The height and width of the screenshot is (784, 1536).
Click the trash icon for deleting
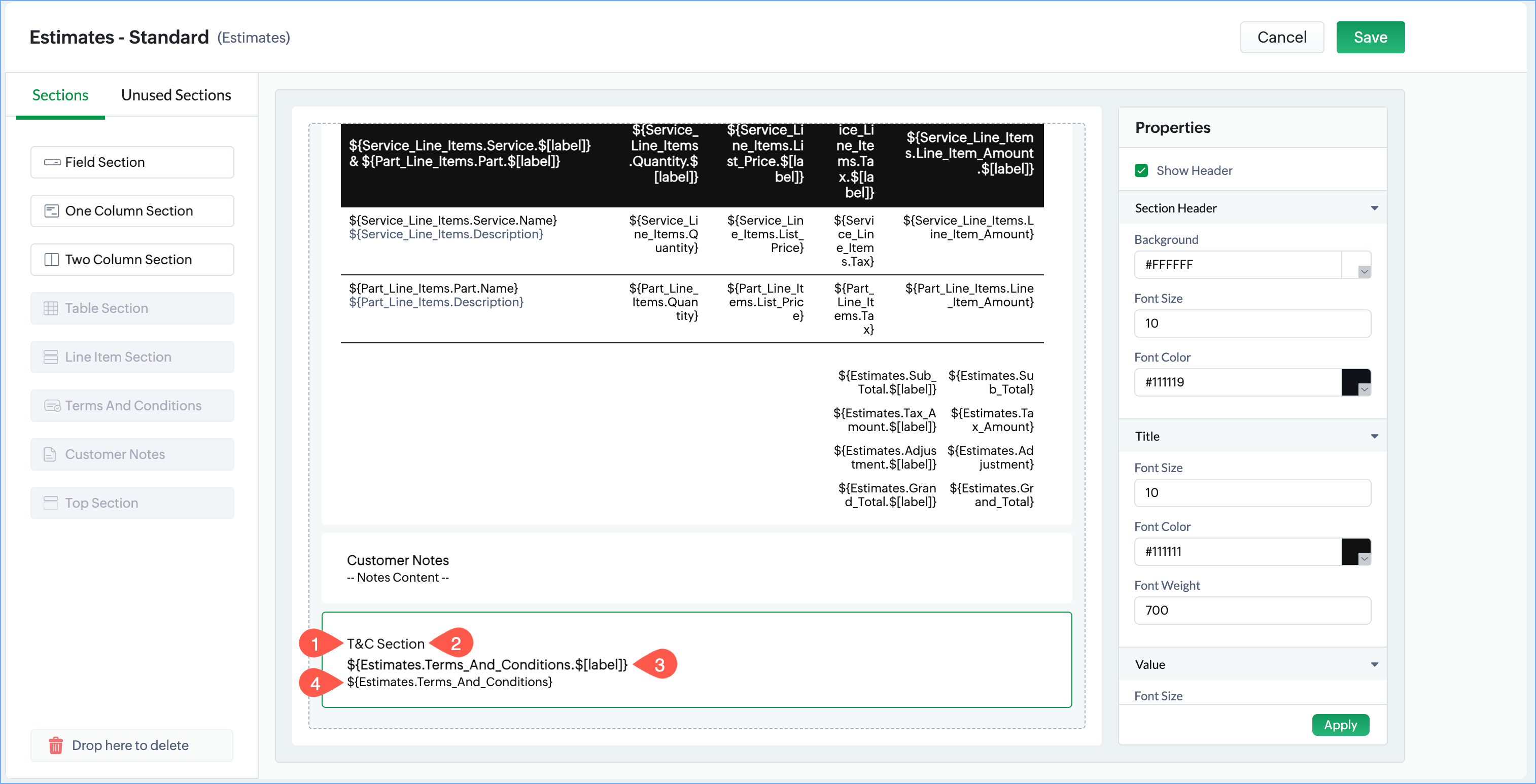click(55, 745)
